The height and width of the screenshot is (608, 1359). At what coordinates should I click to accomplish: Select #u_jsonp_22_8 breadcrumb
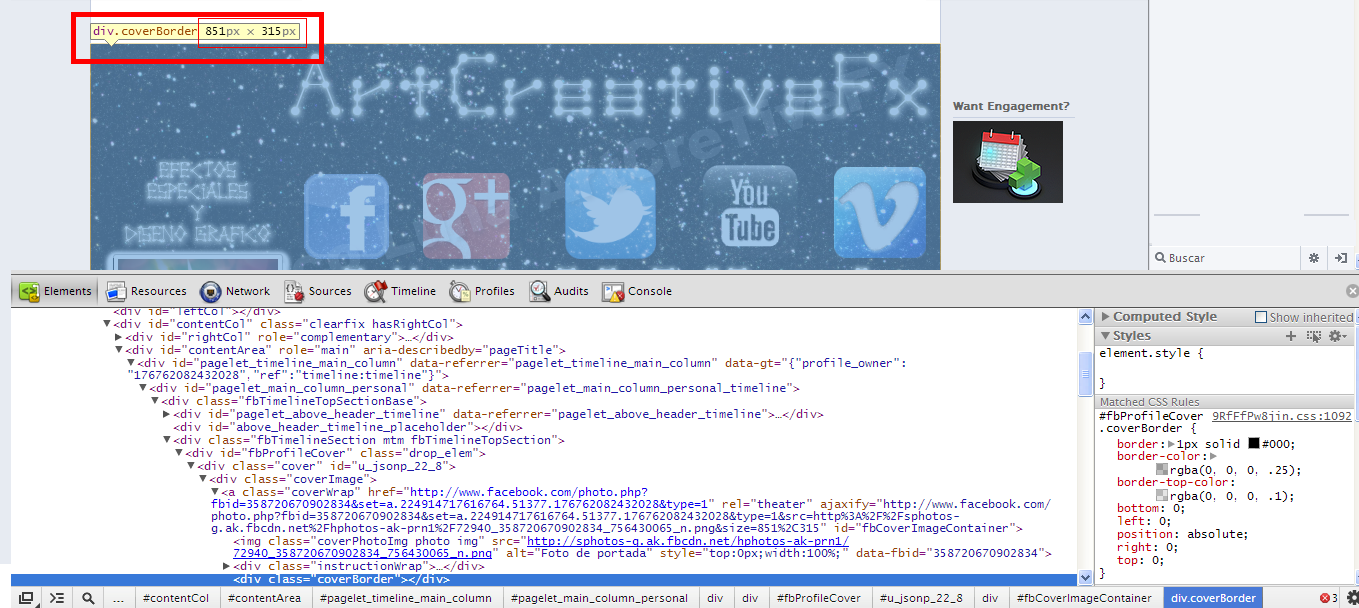coord(922,598)
